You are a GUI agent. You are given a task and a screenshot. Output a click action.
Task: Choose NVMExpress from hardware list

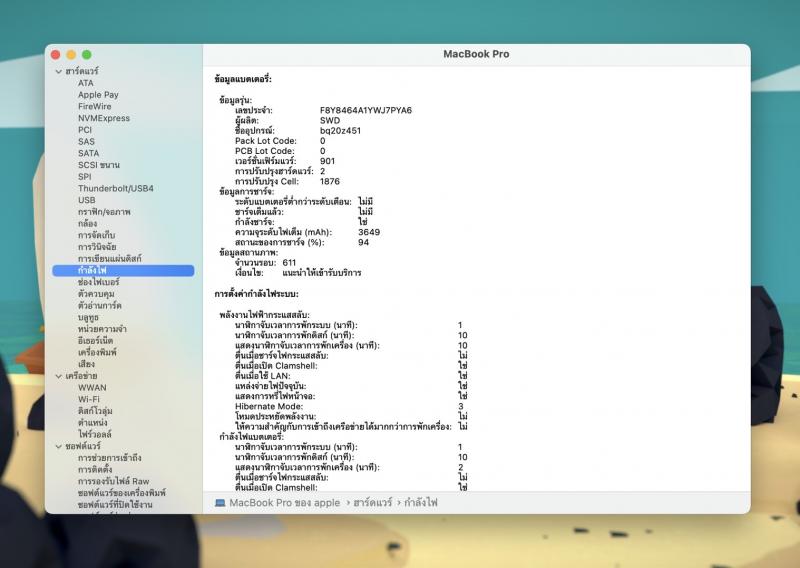(x=103, y=118)
